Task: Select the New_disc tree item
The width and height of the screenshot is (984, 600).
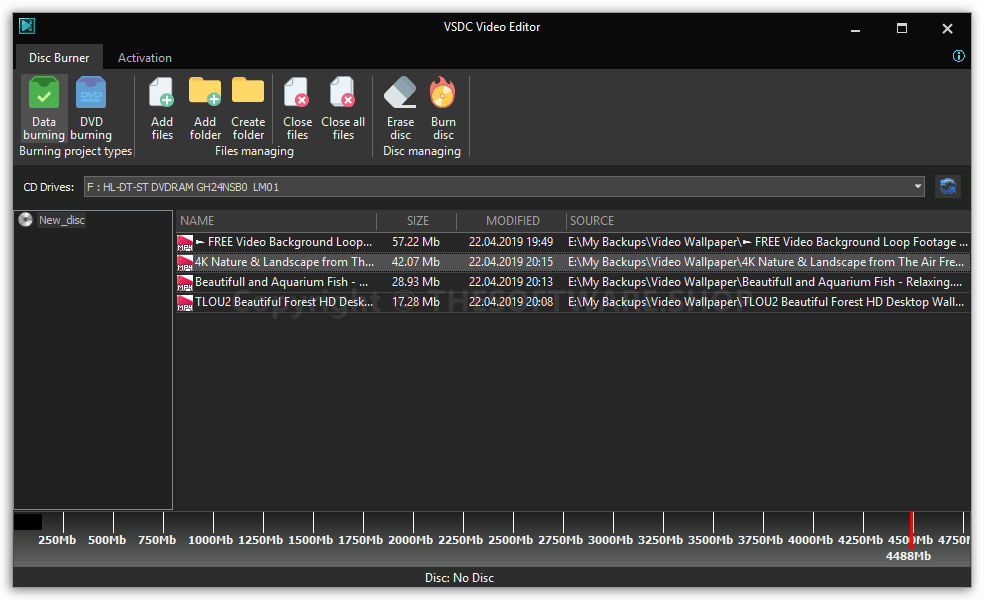Action: point(62,220)
